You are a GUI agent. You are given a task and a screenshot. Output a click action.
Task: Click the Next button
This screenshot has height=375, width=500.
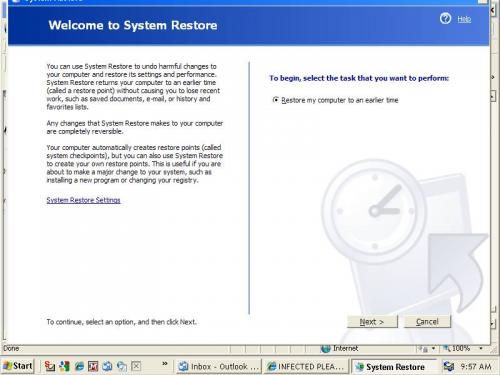372,322
